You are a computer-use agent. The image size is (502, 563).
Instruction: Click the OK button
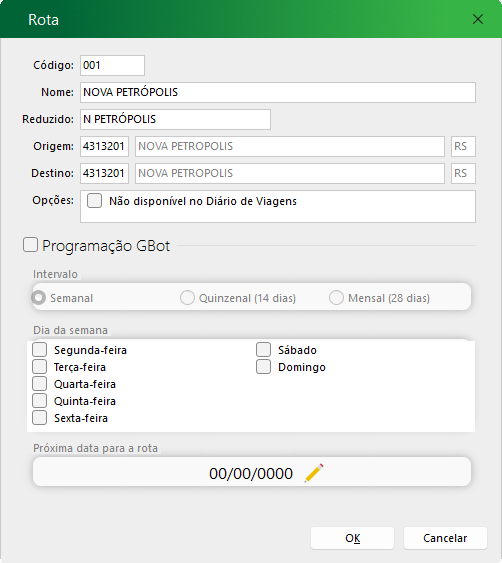click(352, 538)
